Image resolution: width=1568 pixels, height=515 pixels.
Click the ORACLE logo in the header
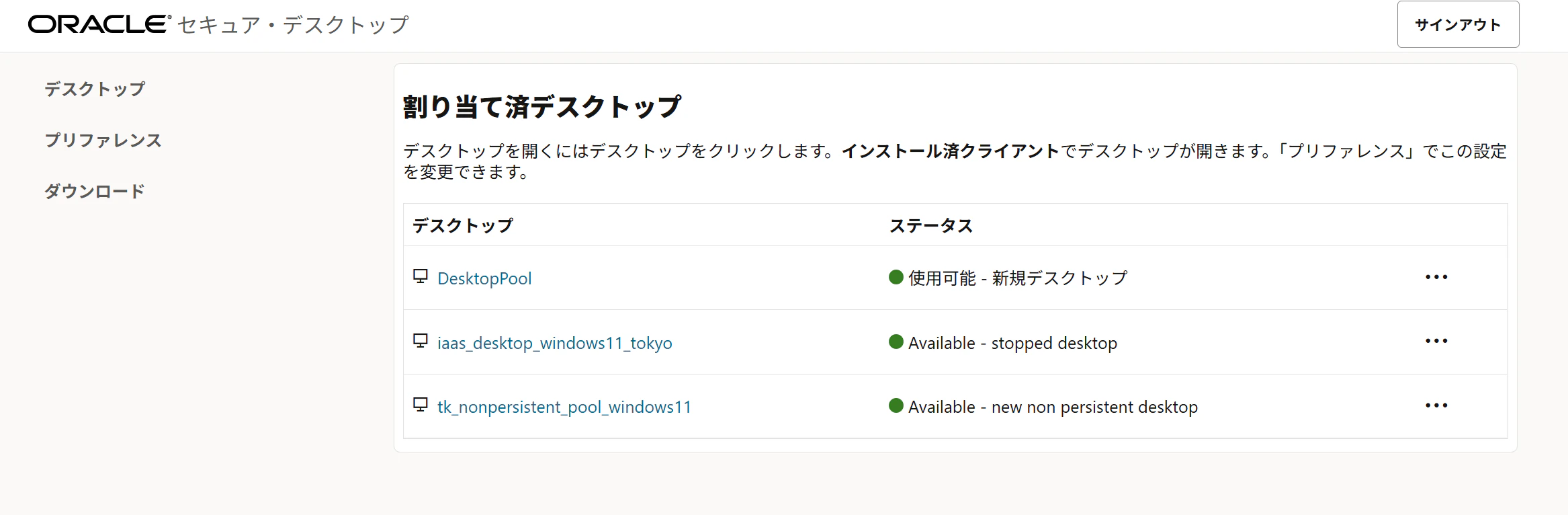coord(99,24)
